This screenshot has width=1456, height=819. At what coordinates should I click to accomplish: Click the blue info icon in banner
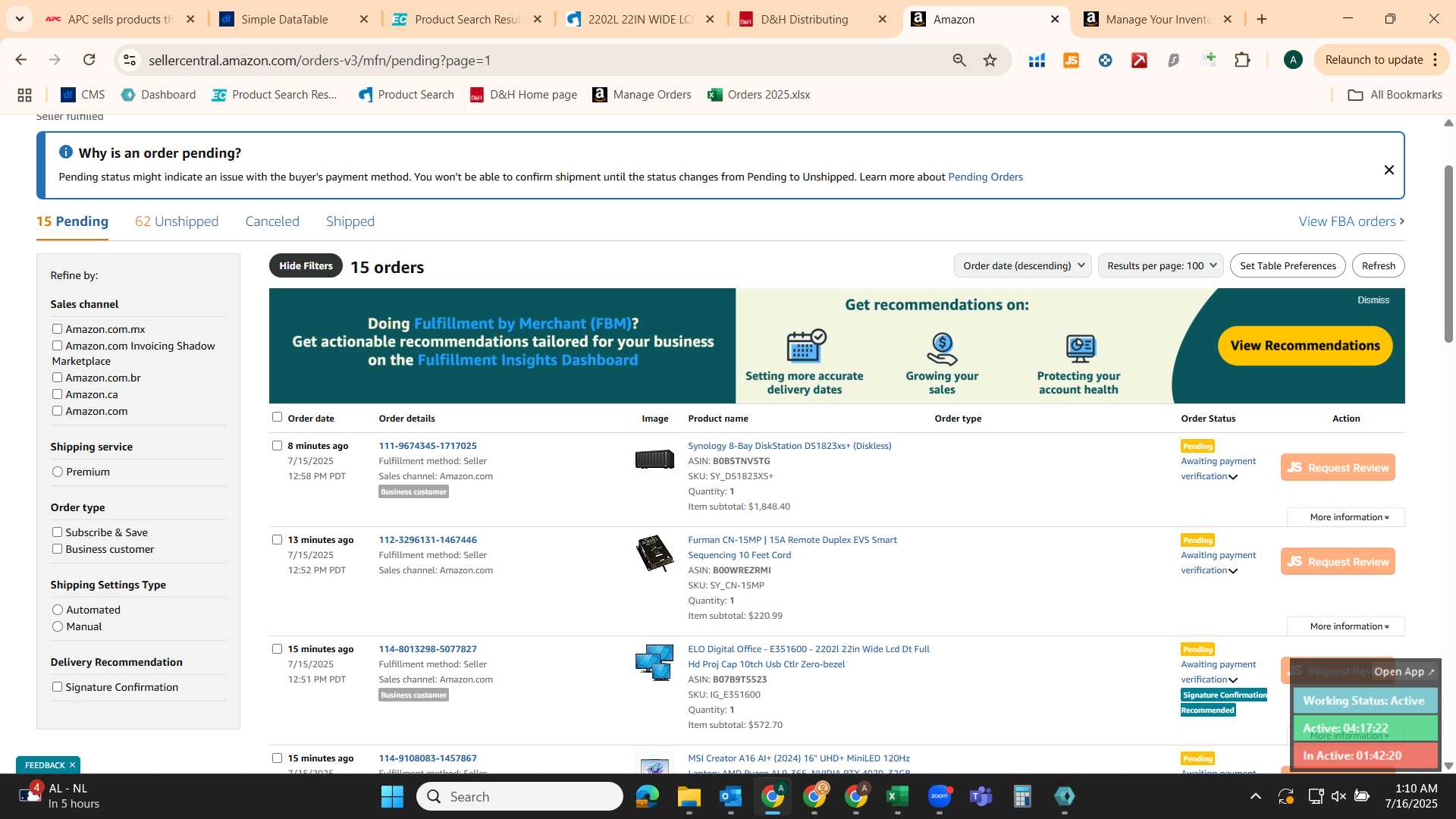(x=66, y=152)
